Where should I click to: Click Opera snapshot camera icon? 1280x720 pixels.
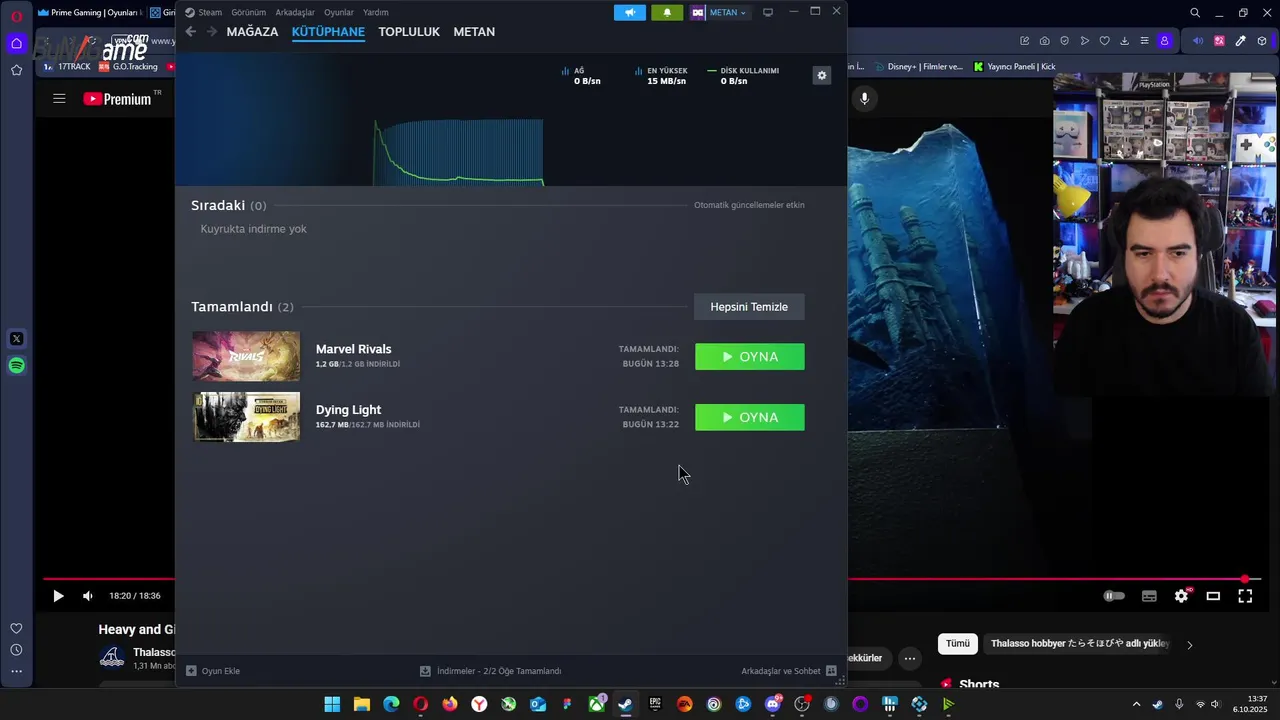pyautogui.click(x=1044, y=41)
